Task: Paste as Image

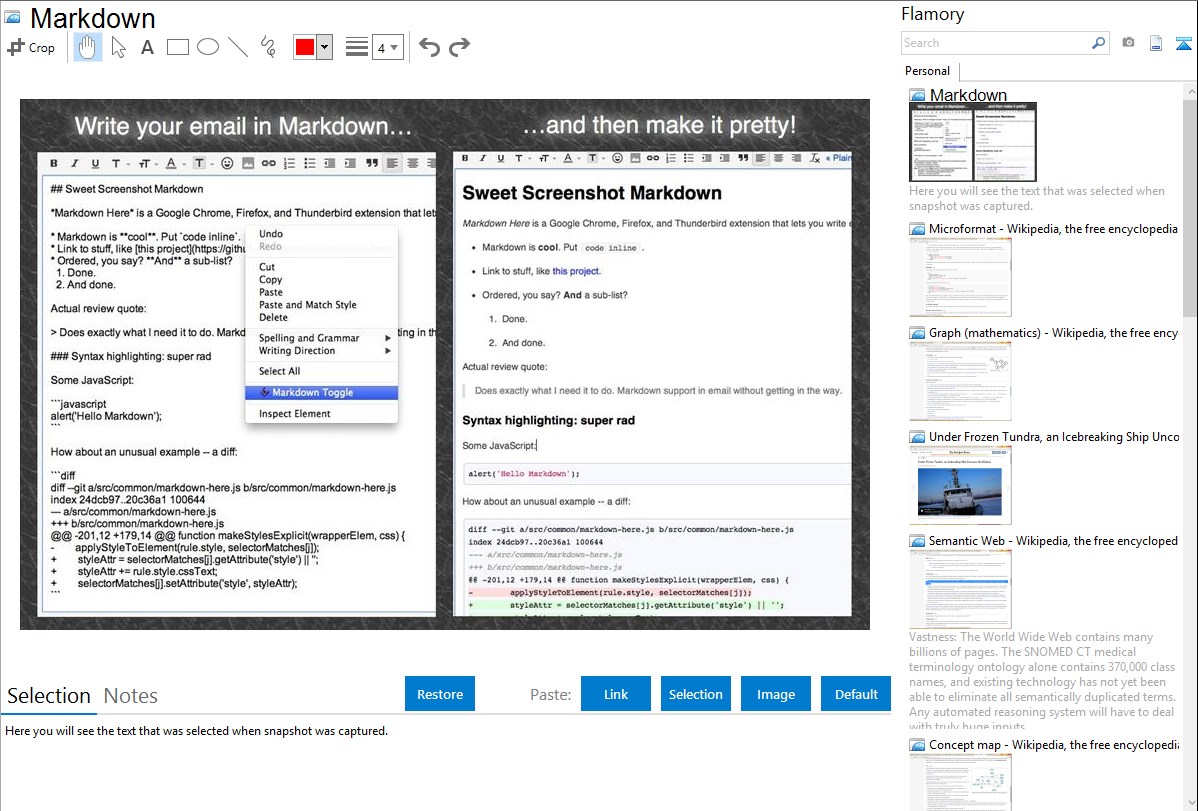Action: point(775,694)
